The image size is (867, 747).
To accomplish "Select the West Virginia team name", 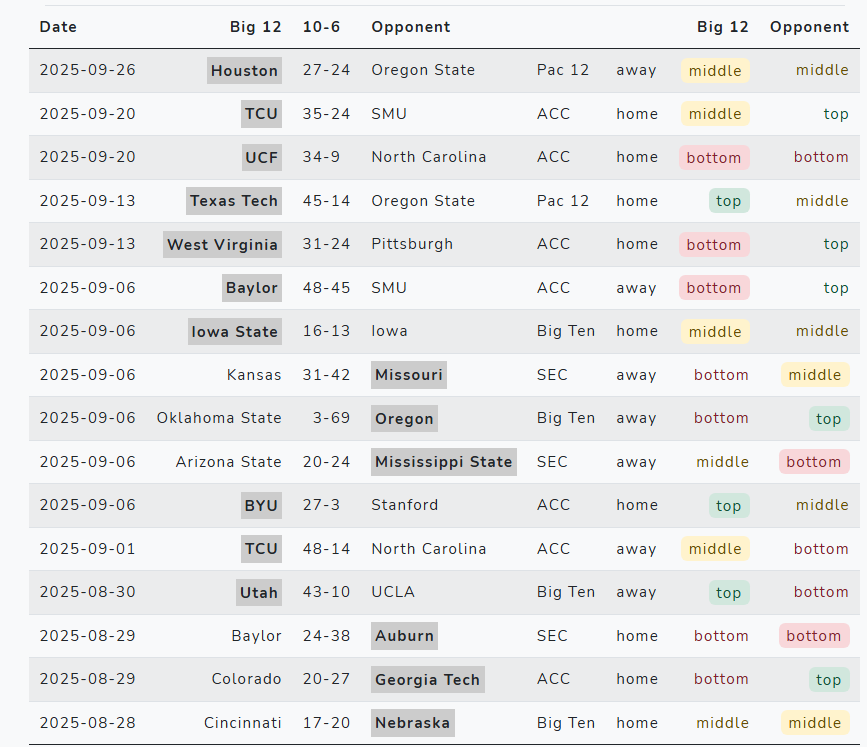I will click(x=222, y=245).
